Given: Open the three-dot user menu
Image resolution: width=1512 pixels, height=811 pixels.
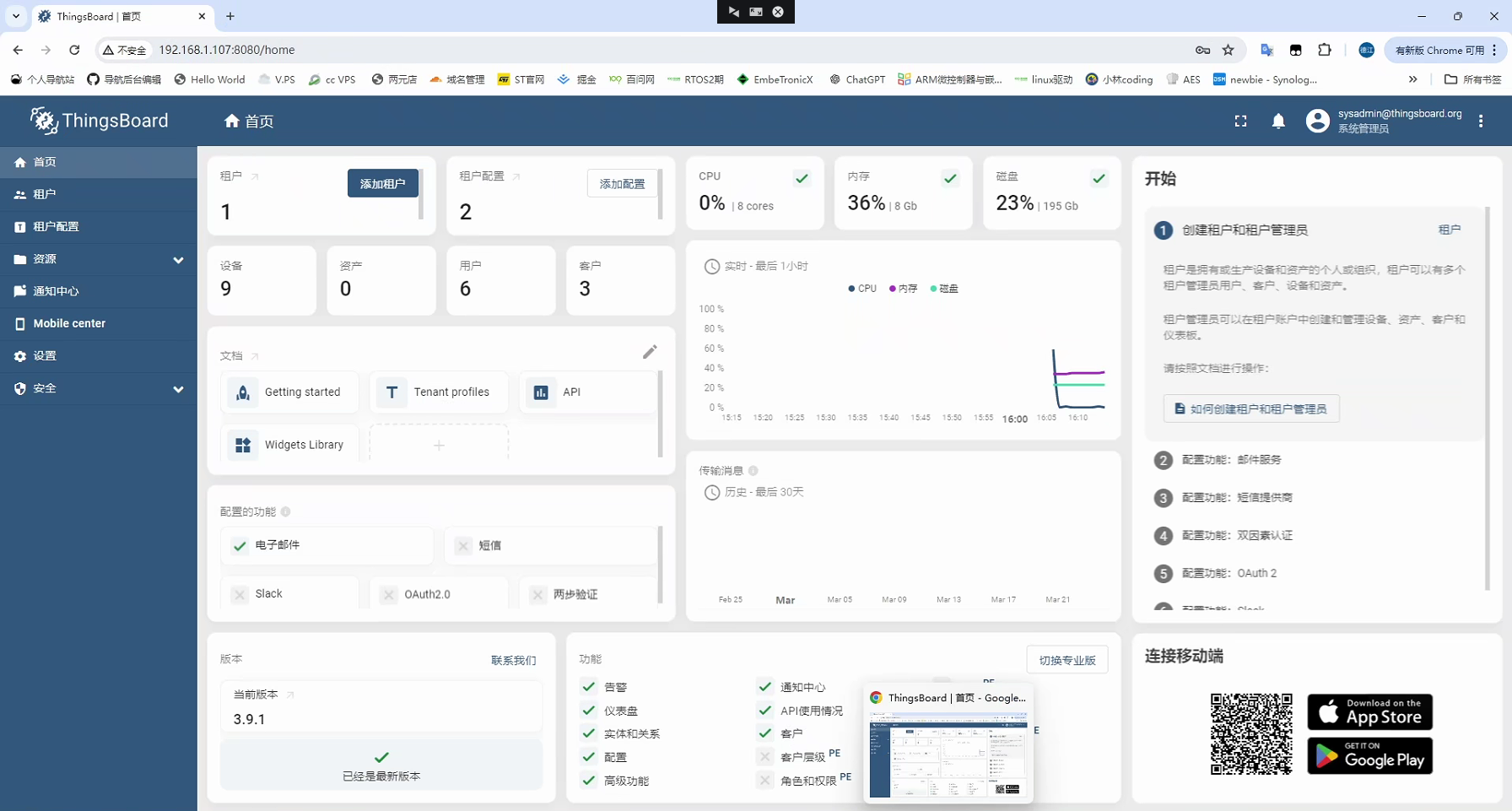Looking at the screenshot, I should tap(1481, 122).
